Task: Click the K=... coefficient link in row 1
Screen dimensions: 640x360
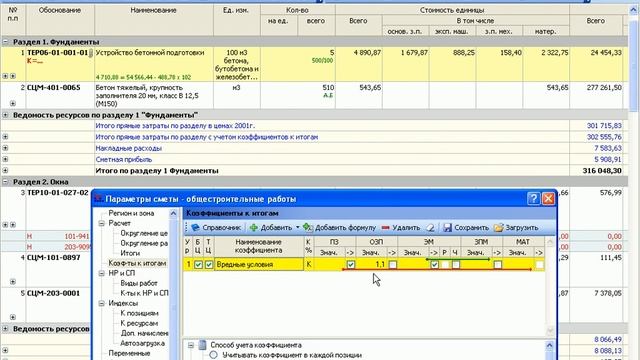Action: (x=35, y=61)
